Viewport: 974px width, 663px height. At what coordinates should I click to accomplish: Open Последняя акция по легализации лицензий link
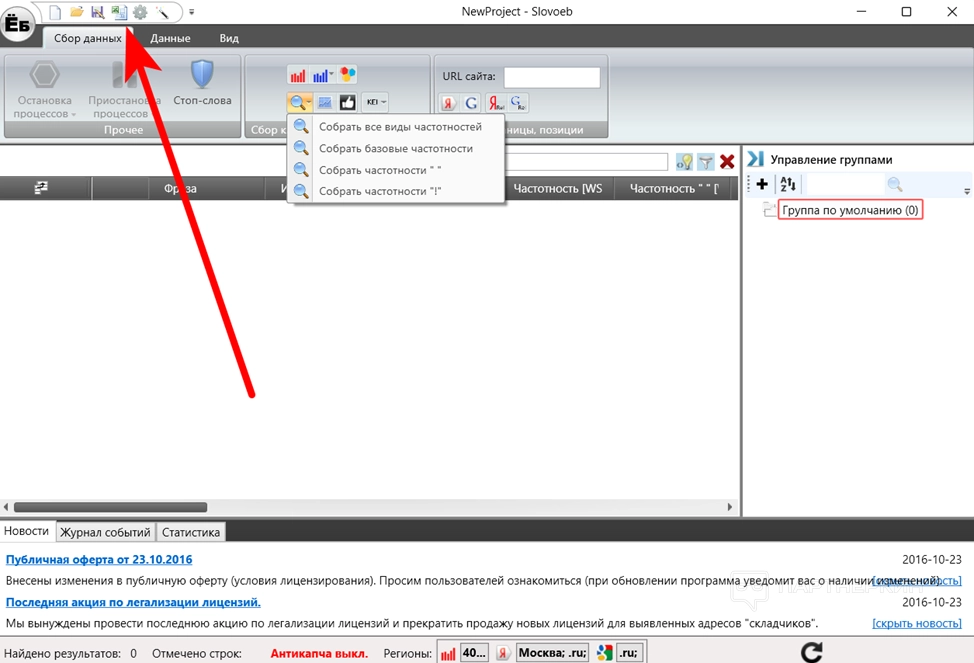(133, 602)
